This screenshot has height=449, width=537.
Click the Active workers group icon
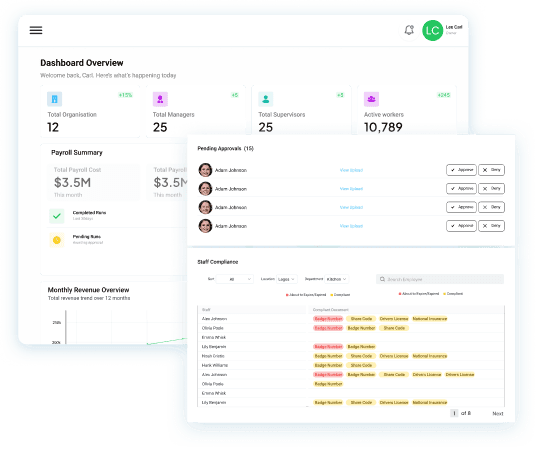(x=371, y=99)
